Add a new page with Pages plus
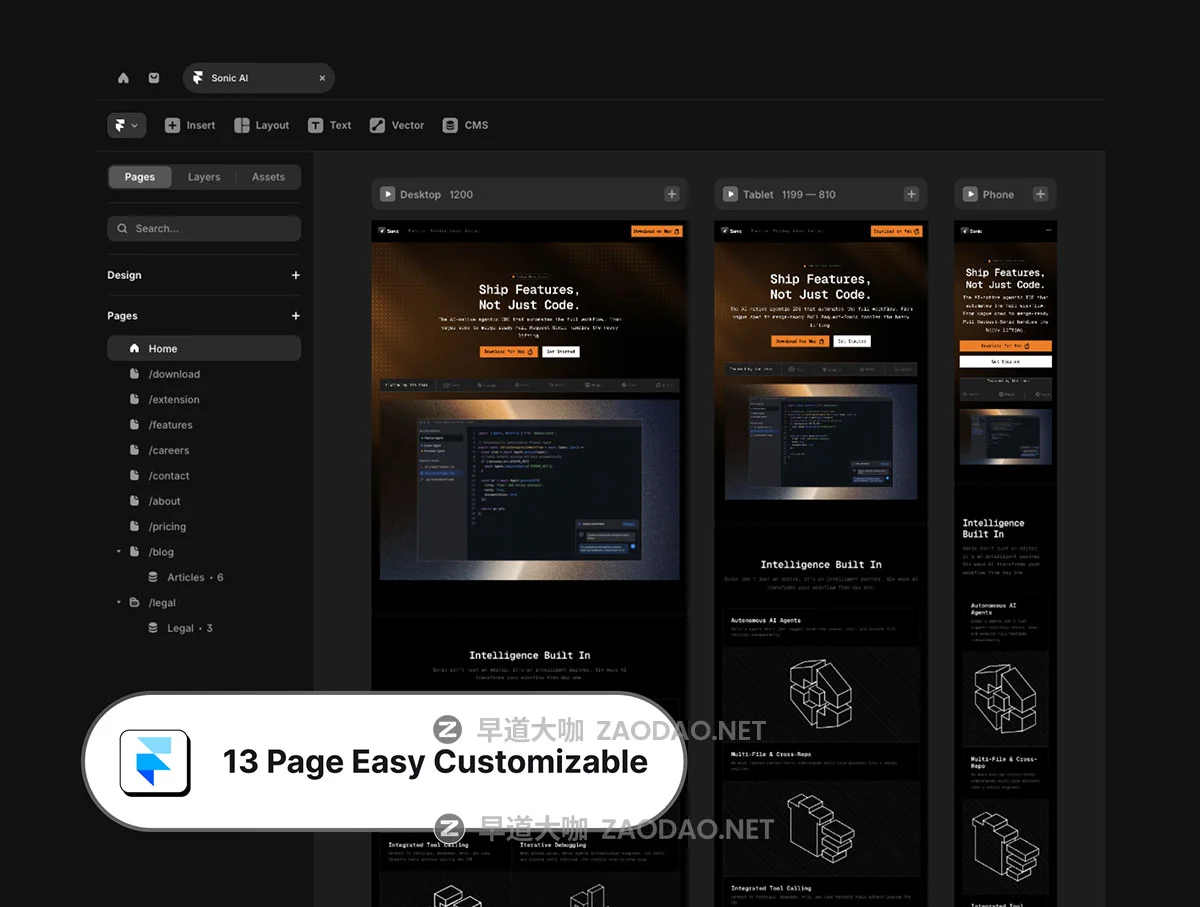This screenshot has height=907, width=1200. click(295, 316)
